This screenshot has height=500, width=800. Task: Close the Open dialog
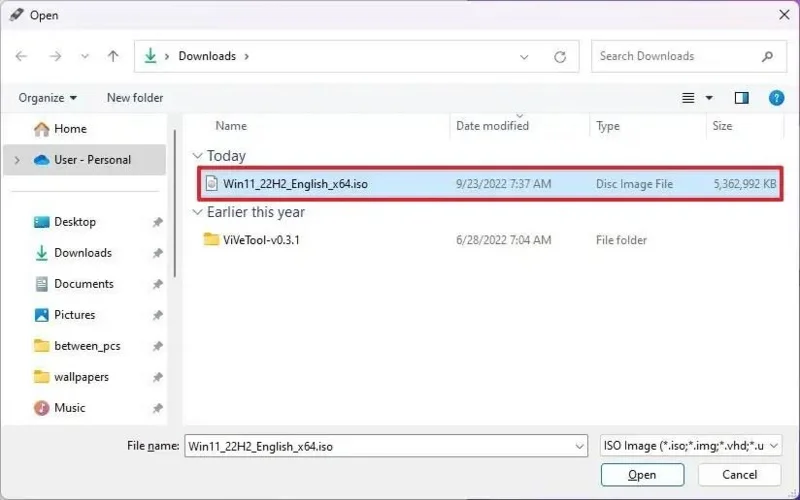click(x=784, y=15)
